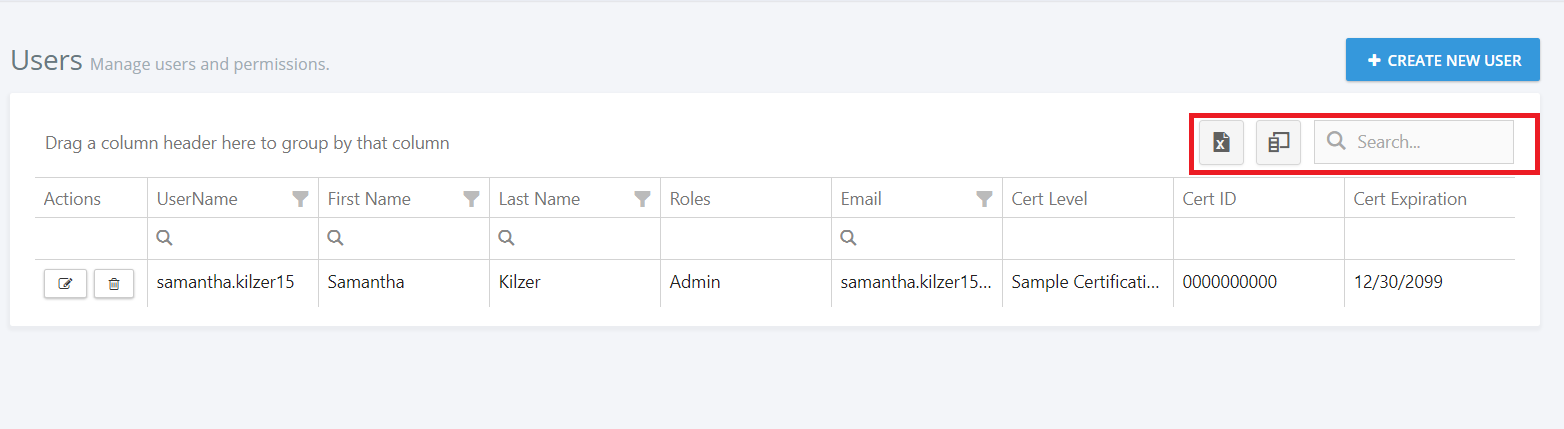
Task: Select the samantha.kilzer15 username cell
Action: click(225, 282)
